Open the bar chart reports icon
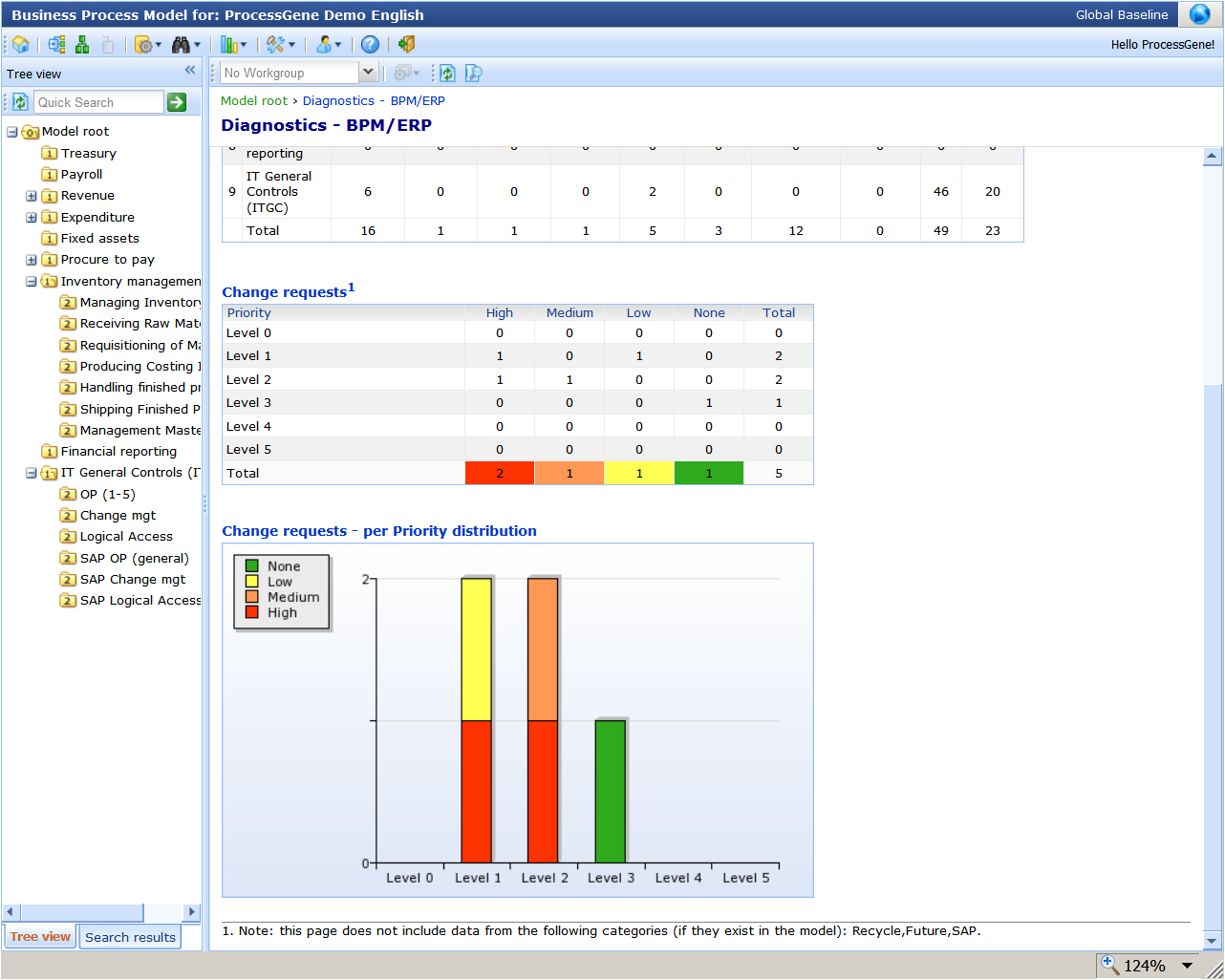The width and height of the screenshot is (1225, 980). click(x=229, y=45)
